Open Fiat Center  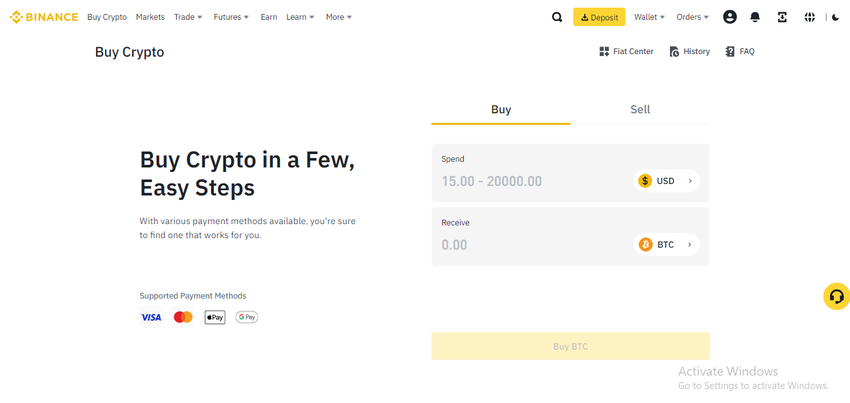[x=626, y=51]
